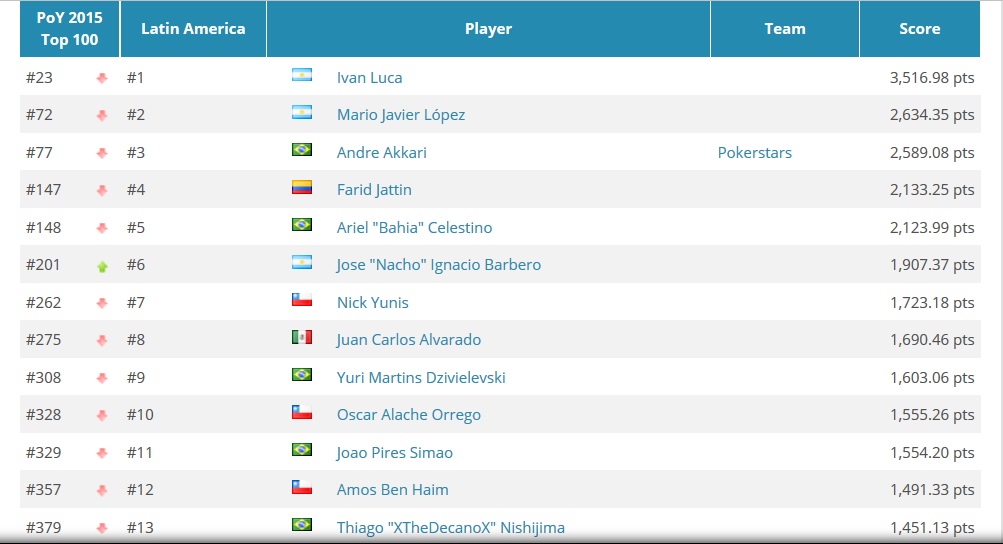The image size is (1003, 544).
Task: Click the Colombia flag beside Farid Jattin
Action: (302, 187)
